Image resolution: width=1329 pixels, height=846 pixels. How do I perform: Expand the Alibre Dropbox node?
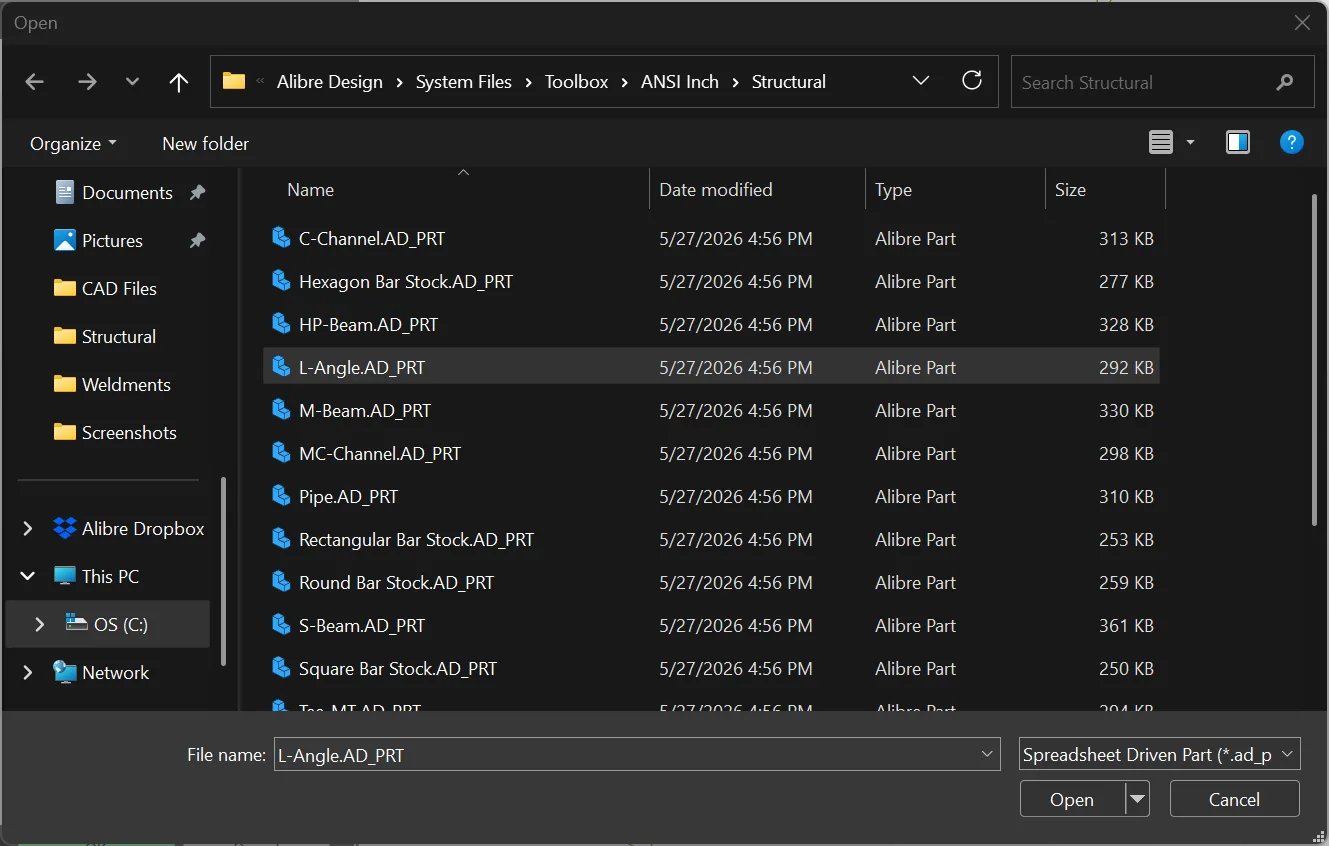pyautogui.click(x=28, y=529)
